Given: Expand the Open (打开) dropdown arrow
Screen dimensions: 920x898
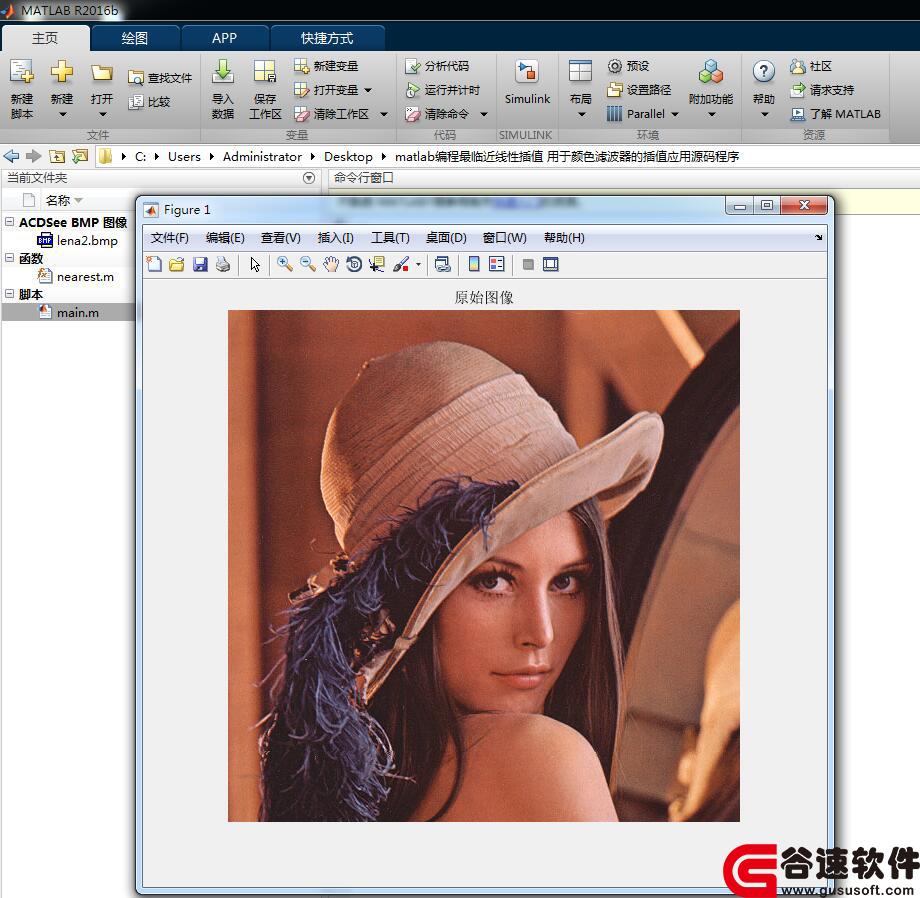Looking at the screenshot, I should click(102, 114).
